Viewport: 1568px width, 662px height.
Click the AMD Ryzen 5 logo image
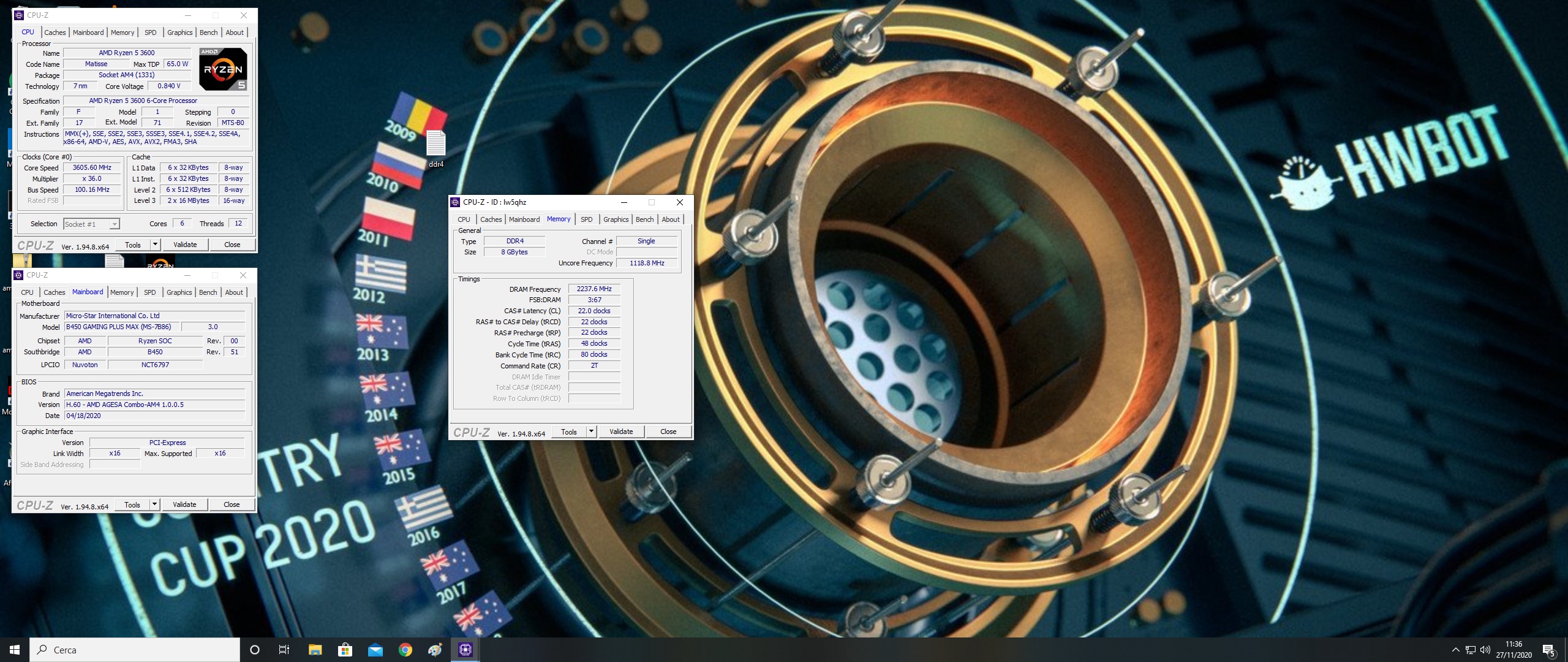pos(223,69)
